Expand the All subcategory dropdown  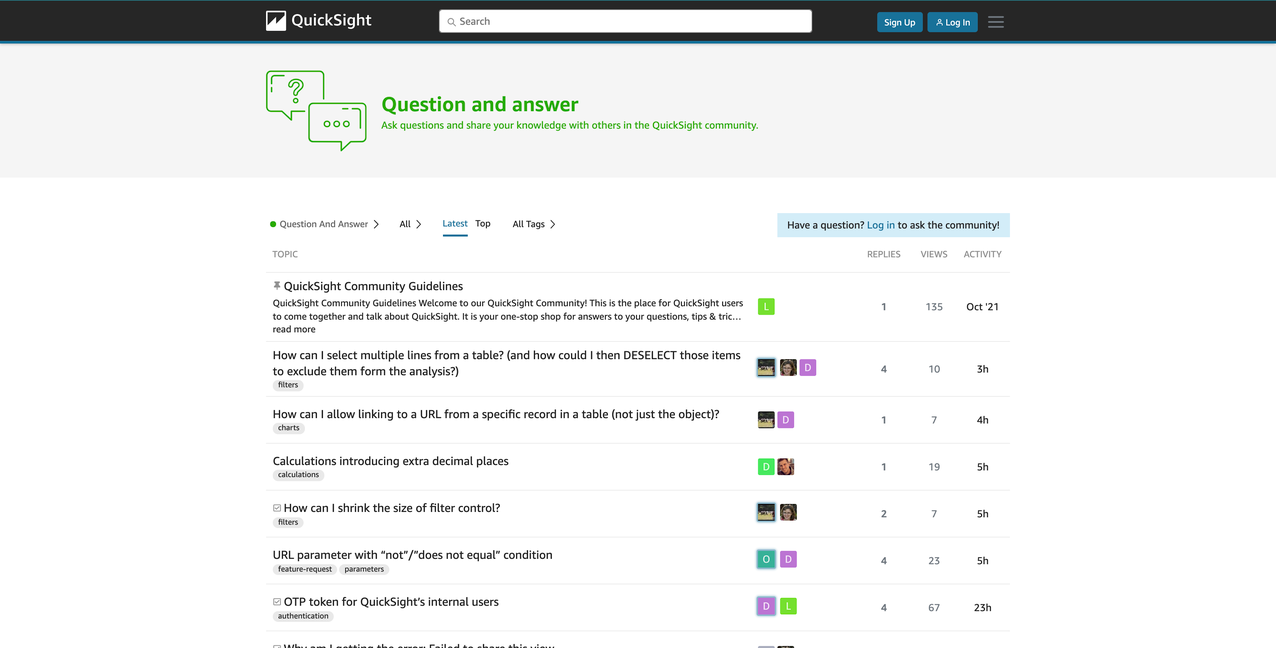coord(410,224)
